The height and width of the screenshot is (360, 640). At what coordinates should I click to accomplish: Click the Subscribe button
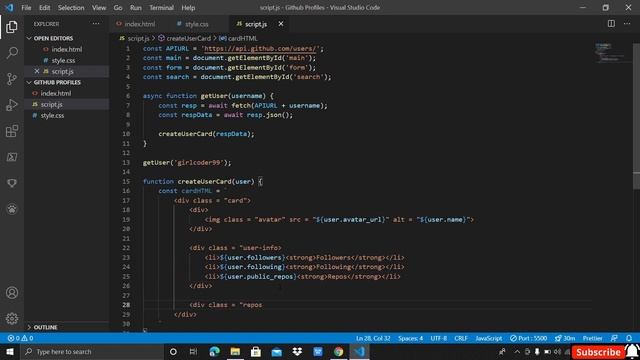pos(598,352)
